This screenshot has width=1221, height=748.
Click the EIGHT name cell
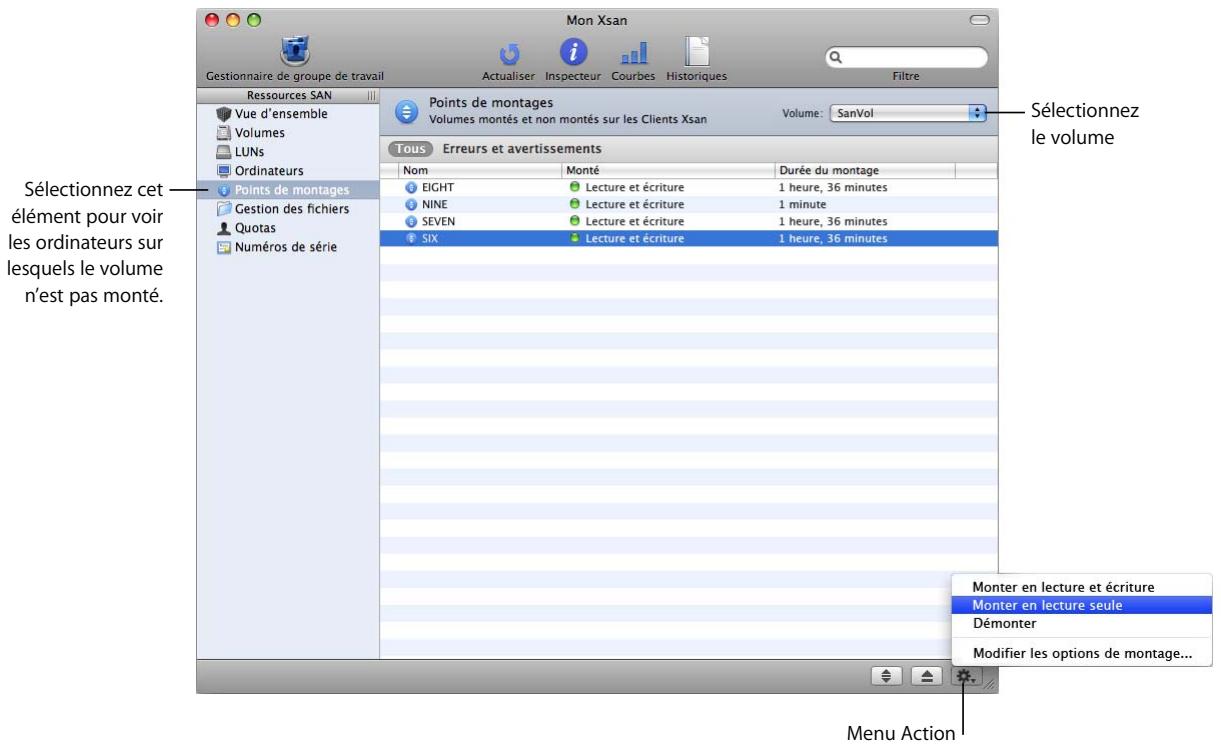tap(438, 188)
